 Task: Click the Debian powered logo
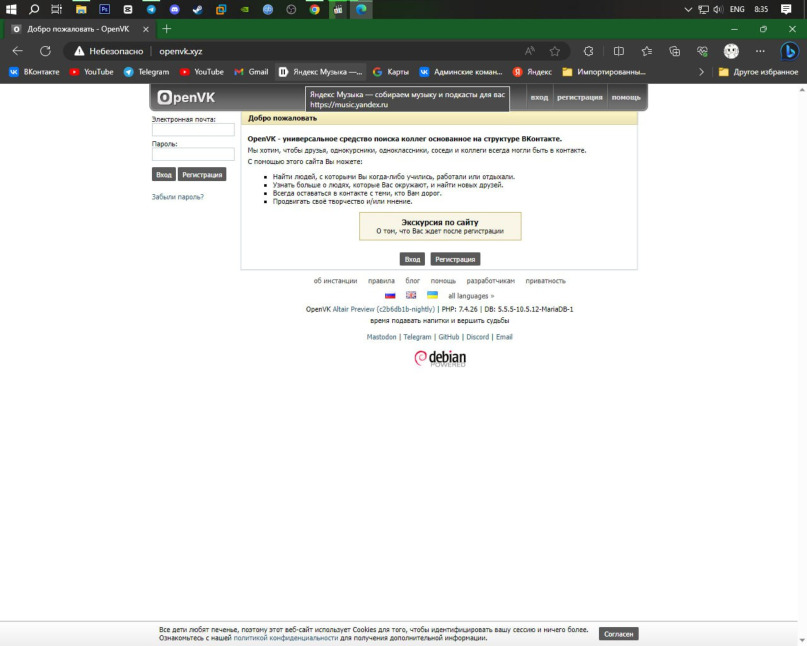(440, 358)
